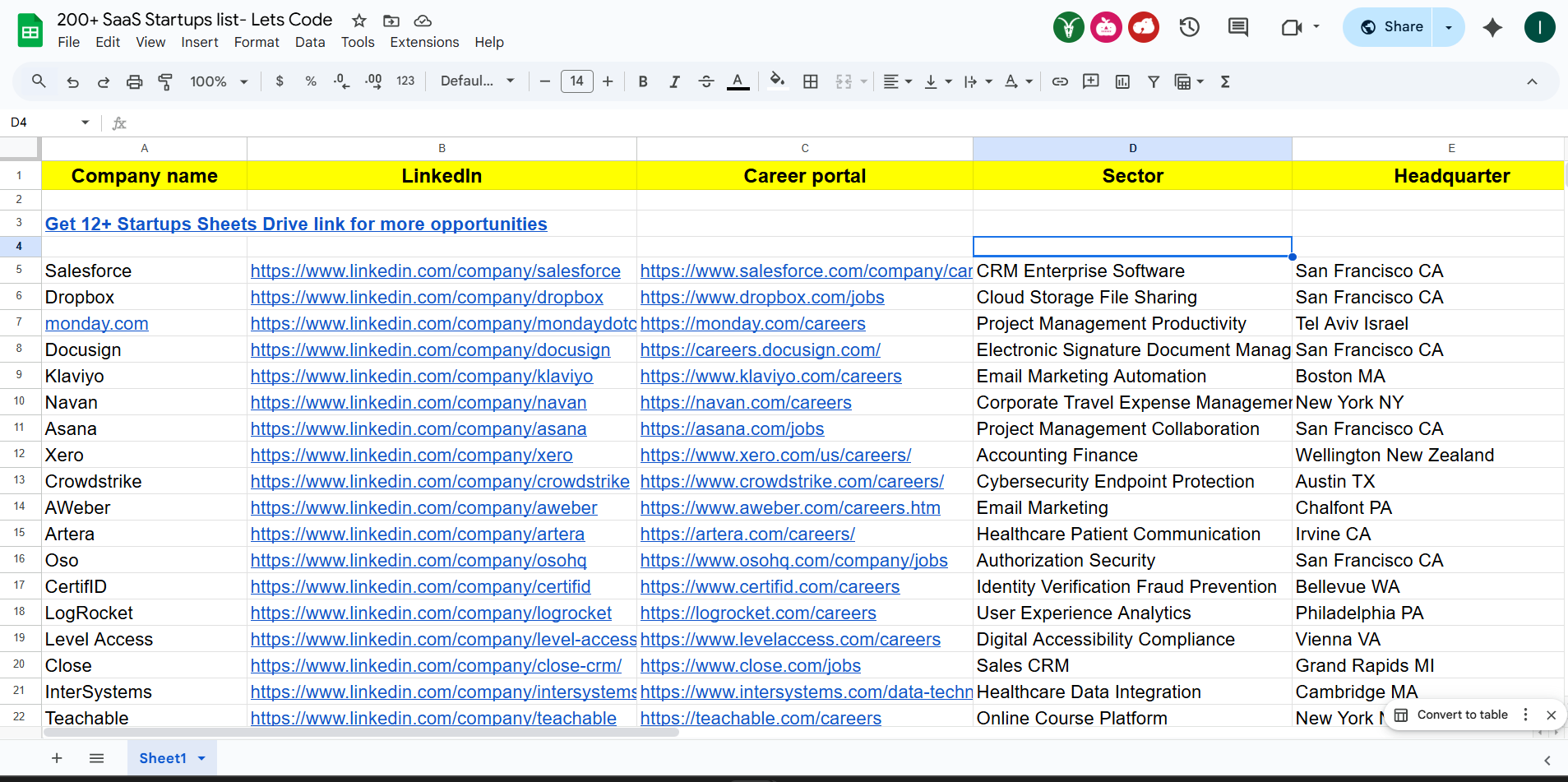Format as currency

coord(280,81)
